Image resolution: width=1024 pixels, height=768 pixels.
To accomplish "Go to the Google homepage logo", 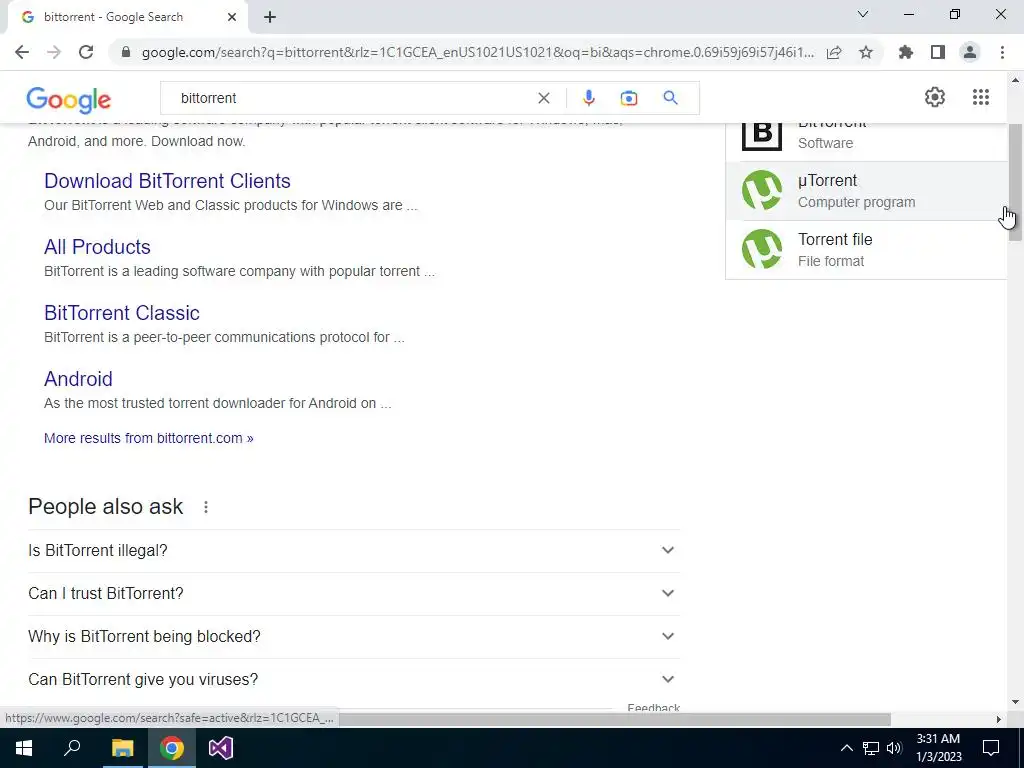I will tap(69, 99).
